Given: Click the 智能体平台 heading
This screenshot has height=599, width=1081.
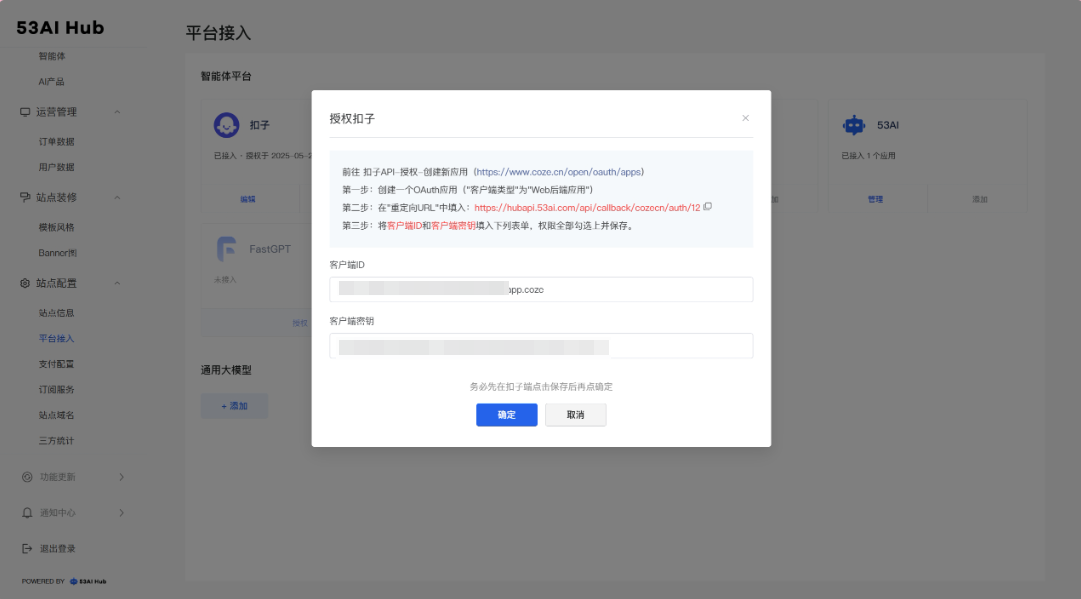Looking at the screenshot, I should pyautogui.click(x=226, y=76).
